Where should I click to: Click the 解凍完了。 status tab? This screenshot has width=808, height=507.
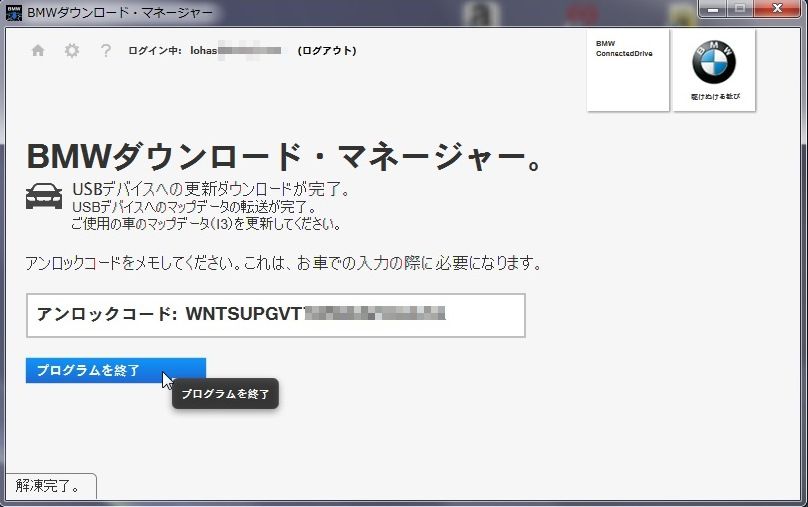coord(50,485)
